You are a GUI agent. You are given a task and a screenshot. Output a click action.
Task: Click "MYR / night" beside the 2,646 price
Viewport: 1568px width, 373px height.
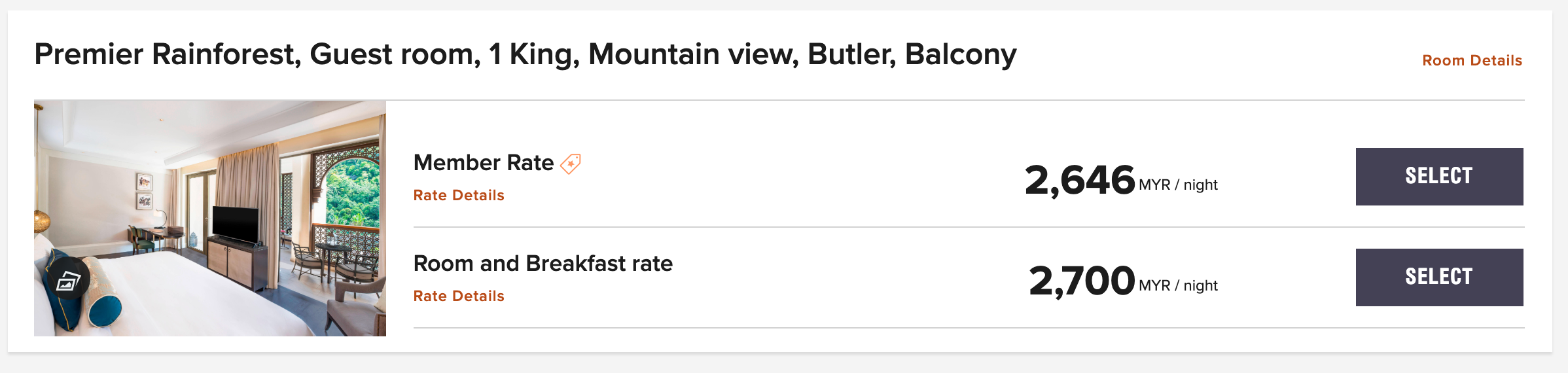(x=1178, y=185)
